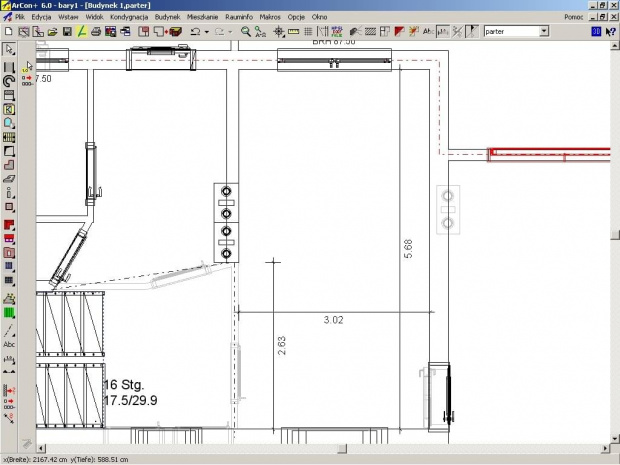Click the zoom magnifier tool
The width and height of the screenshot is (620, 465).
click(x=246, y=31)
